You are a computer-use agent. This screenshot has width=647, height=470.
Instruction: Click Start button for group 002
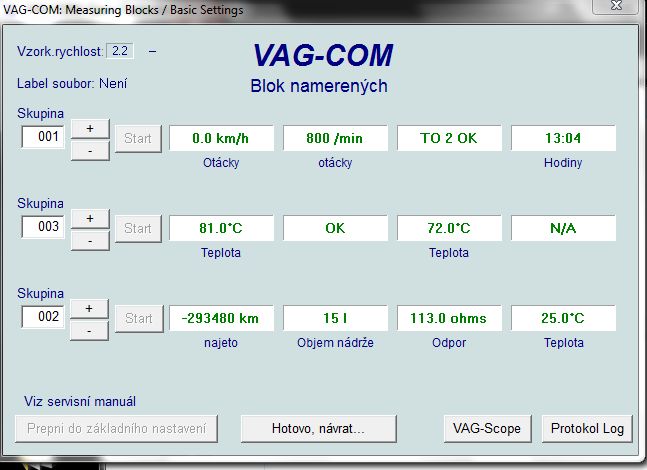point(139,319)
